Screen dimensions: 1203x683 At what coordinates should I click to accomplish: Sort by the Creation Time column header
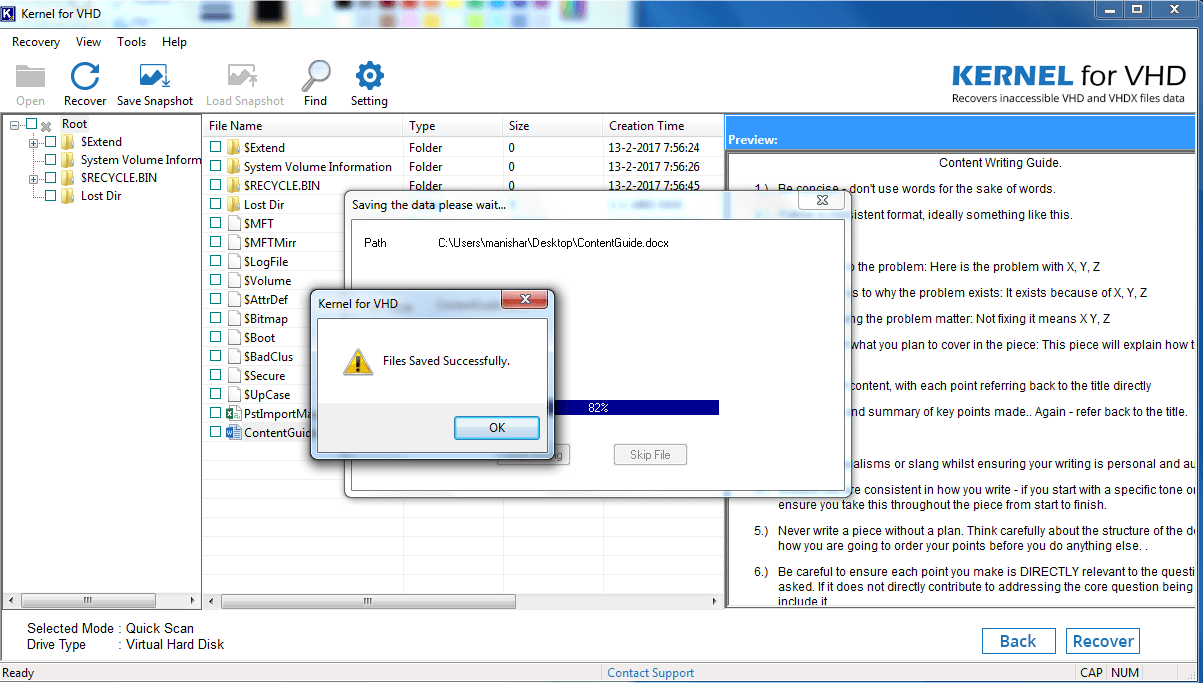(664, 126)
